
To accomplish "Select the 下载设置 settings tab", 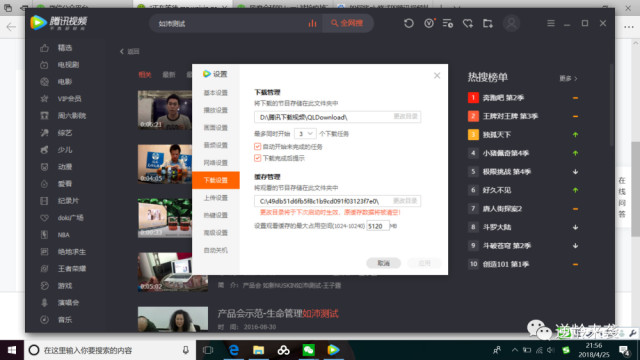I will click(216, 180).
